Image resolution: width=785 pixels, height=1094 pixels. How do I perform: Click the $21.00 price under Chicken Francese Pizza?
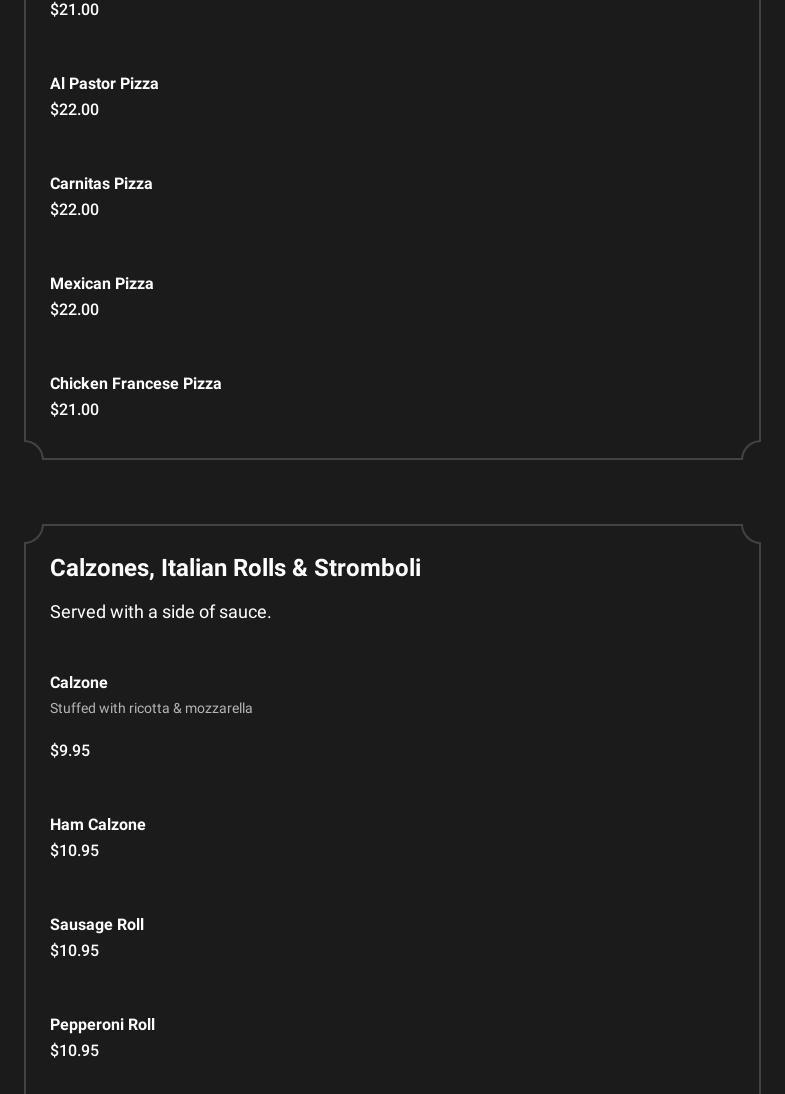pos(74,410)
